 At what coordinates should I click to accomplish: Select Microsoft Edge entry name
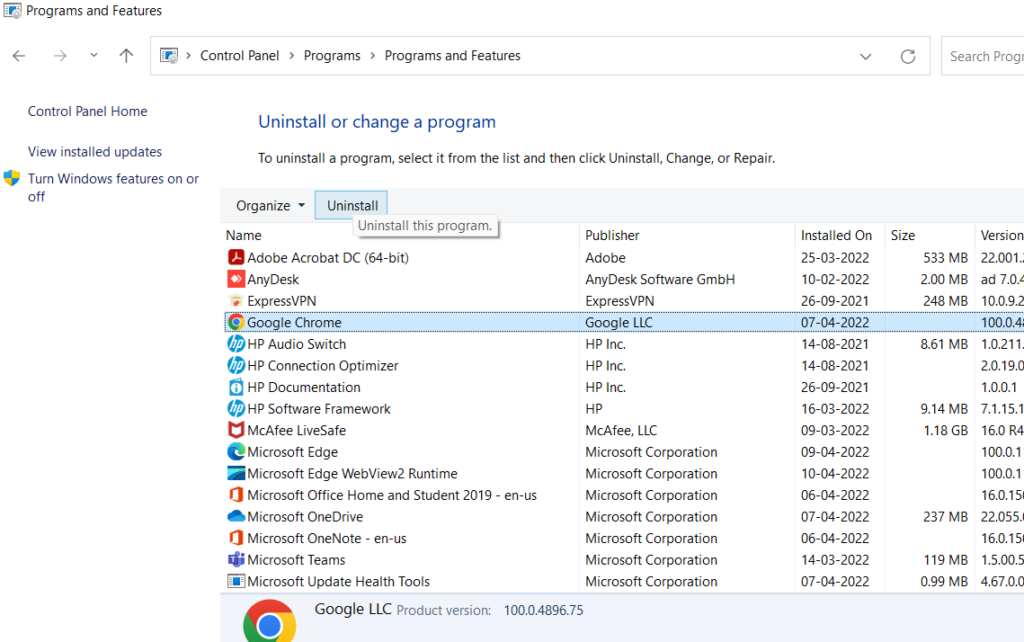pos(293,451)
